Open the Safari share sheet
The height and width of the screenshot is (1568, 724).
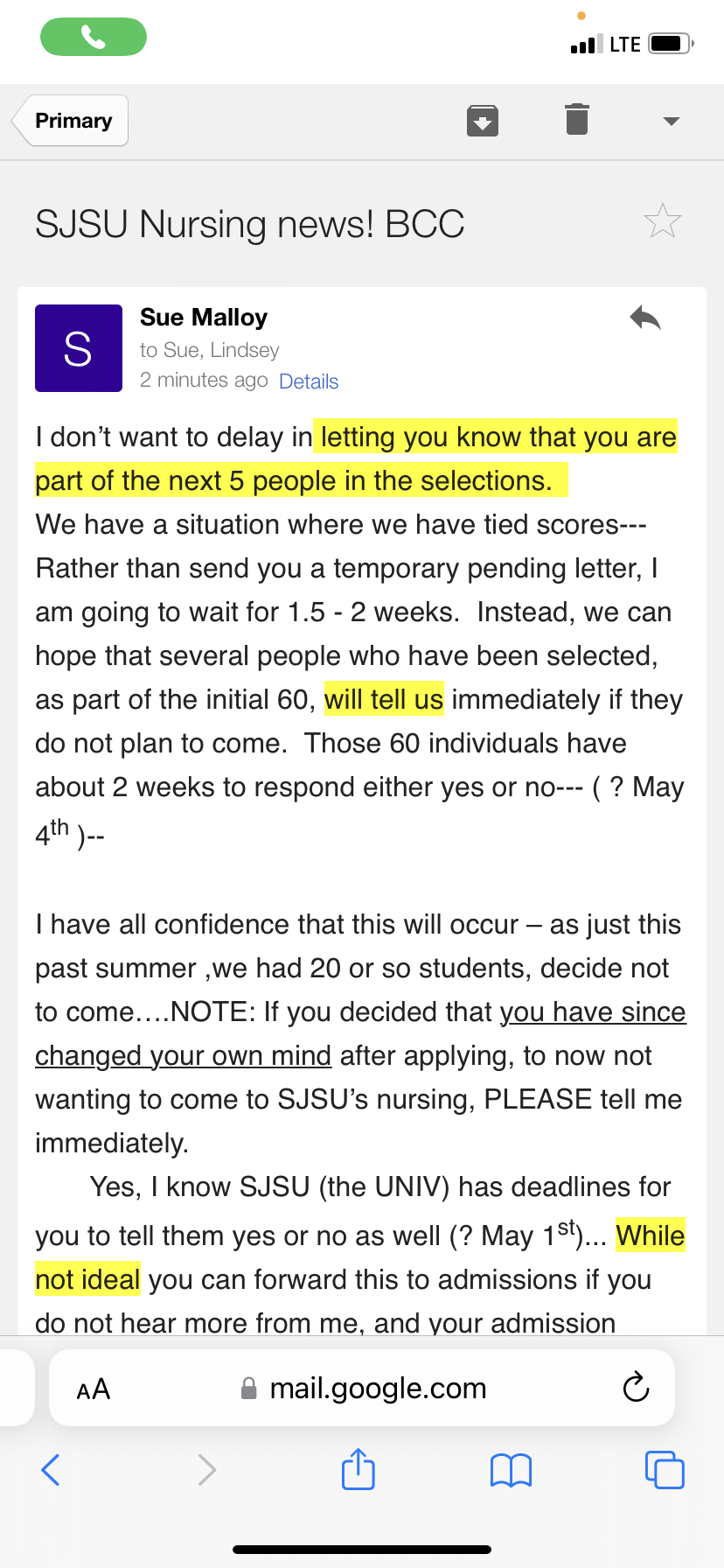359,1469
